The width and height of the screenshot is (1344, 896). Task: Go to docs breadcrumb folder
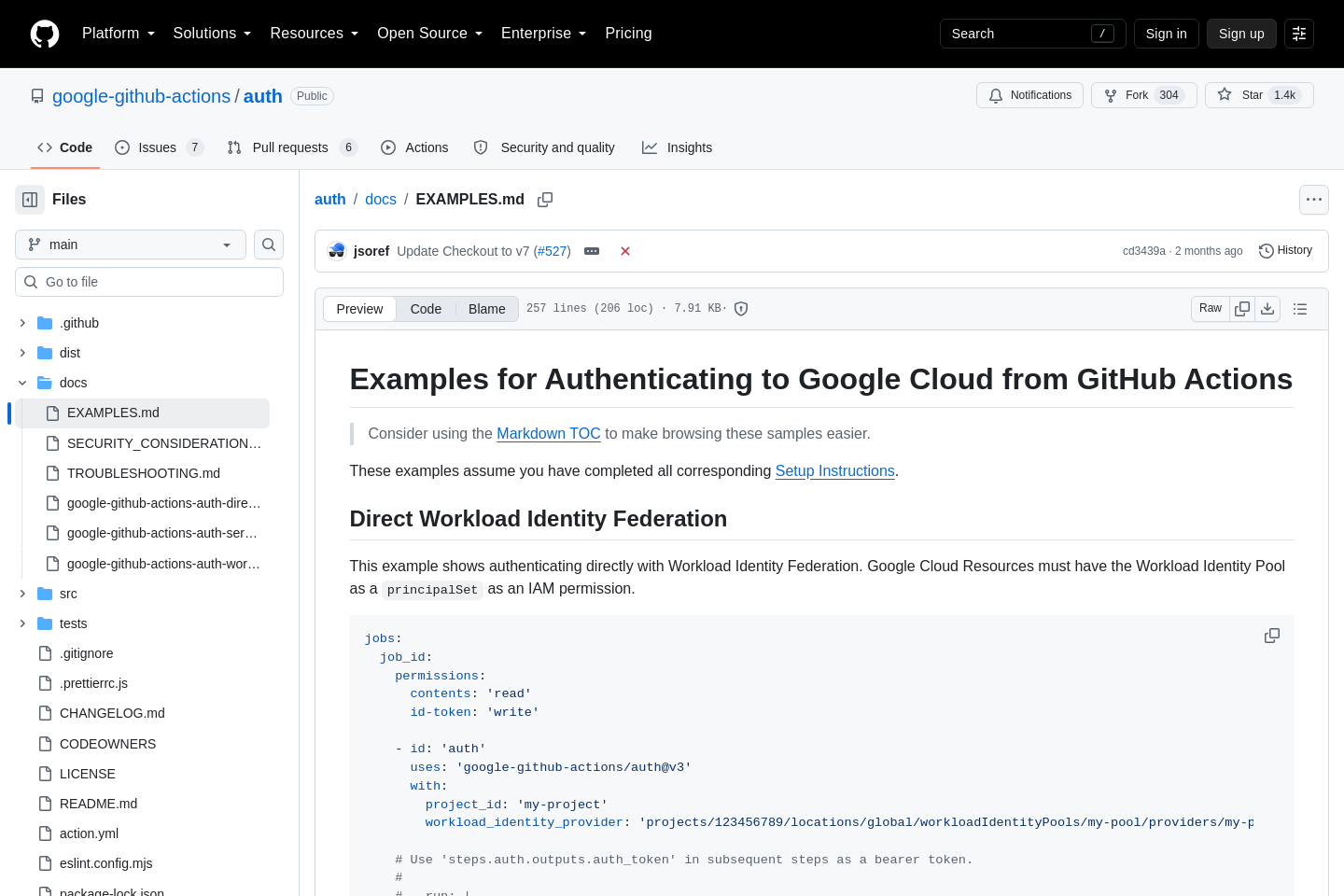[381, 200]
